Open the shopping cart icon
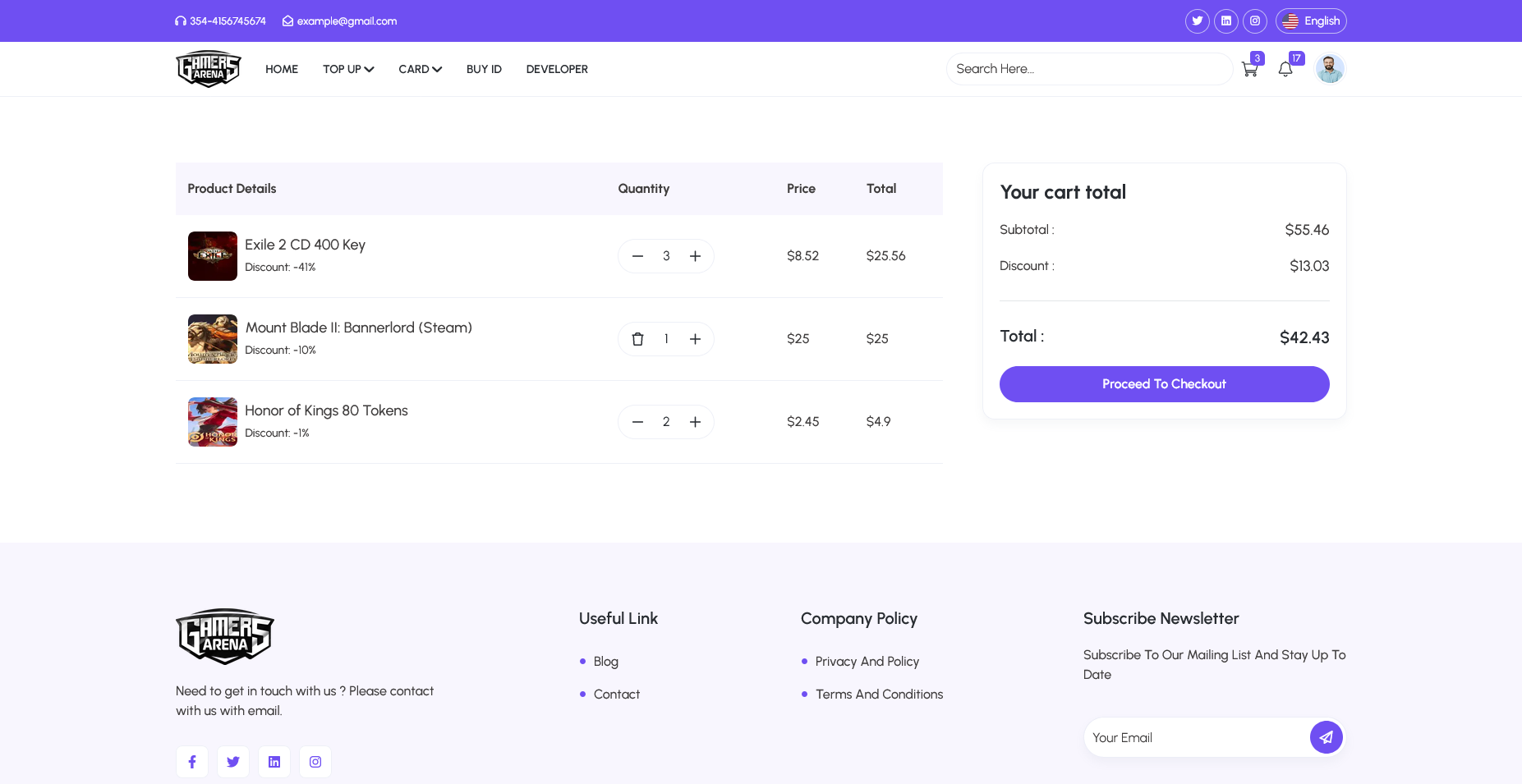This screenshot has height=784, width=1522. coord(1250,69)
